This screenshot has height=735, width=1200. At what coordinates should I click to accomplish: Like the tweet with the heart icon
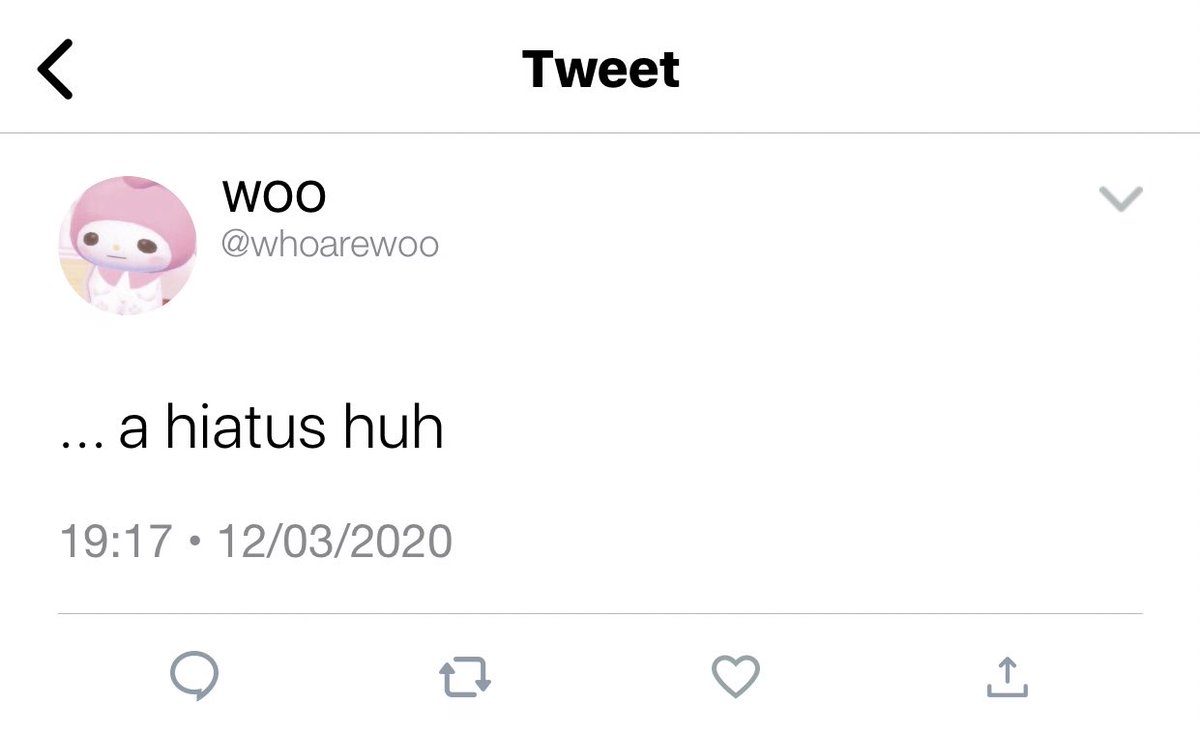click(736, 677)
